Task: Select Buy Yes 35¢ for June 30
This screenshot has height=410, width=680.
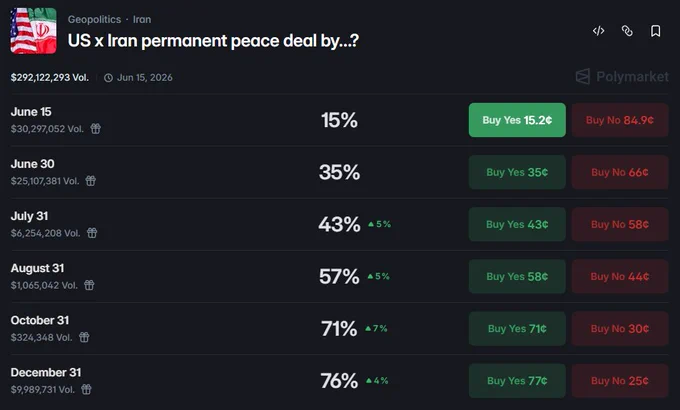Action: point(517,172)
